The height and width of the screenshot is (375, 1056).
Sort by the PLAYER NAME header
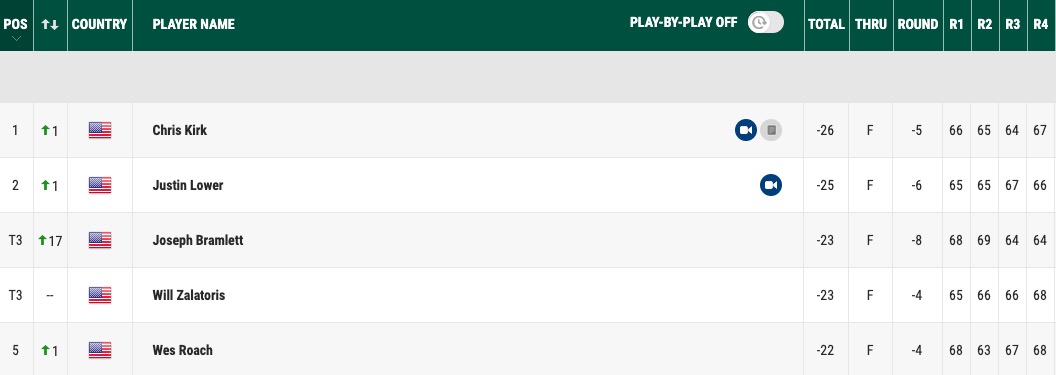193,24
